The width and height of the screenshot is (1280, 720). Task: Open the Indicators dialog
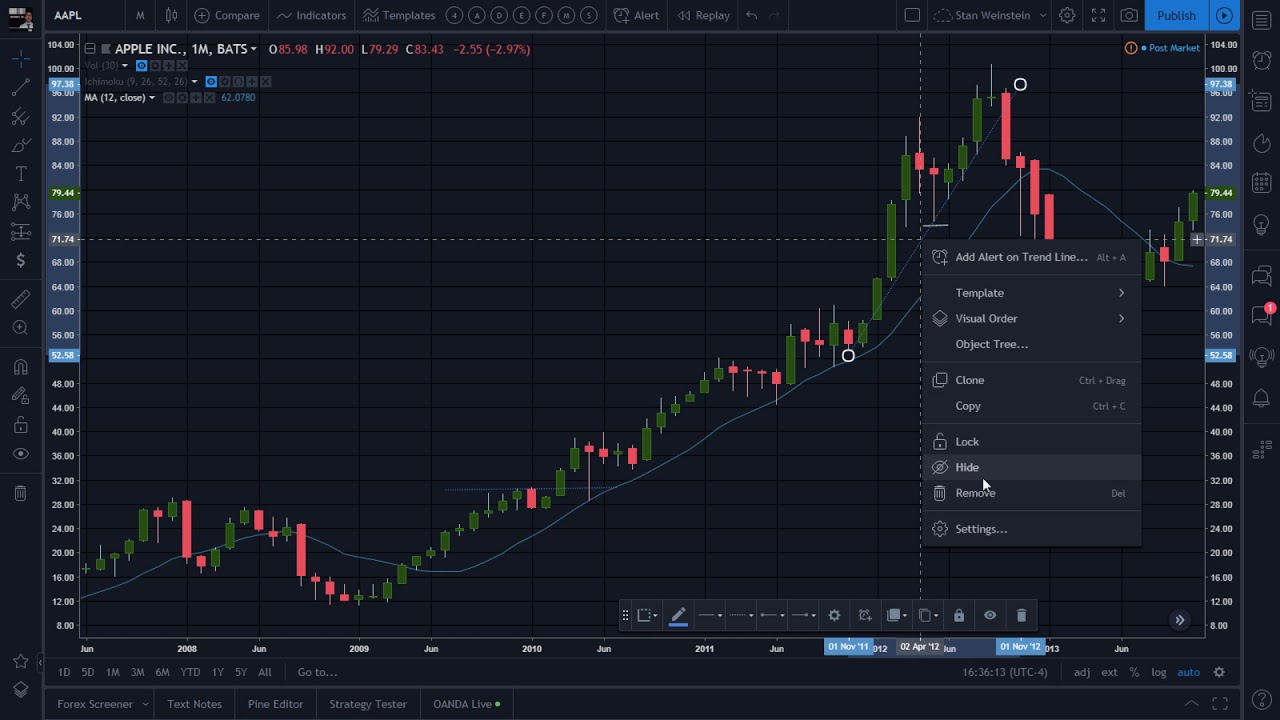(311, 15)
